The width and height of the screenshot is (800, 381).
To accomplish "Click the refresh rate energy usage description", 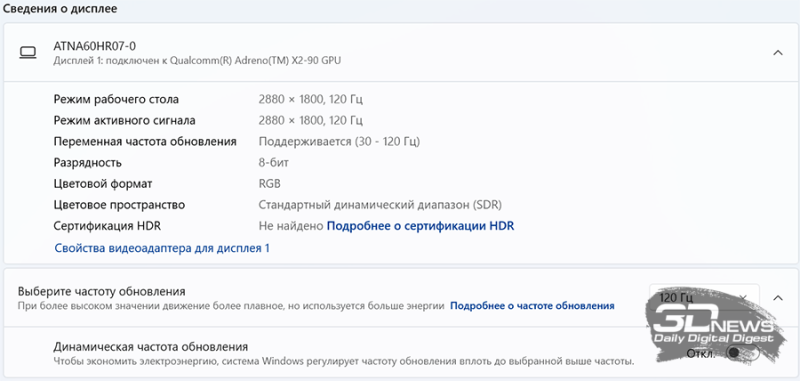I will click(x=231, y=306).
